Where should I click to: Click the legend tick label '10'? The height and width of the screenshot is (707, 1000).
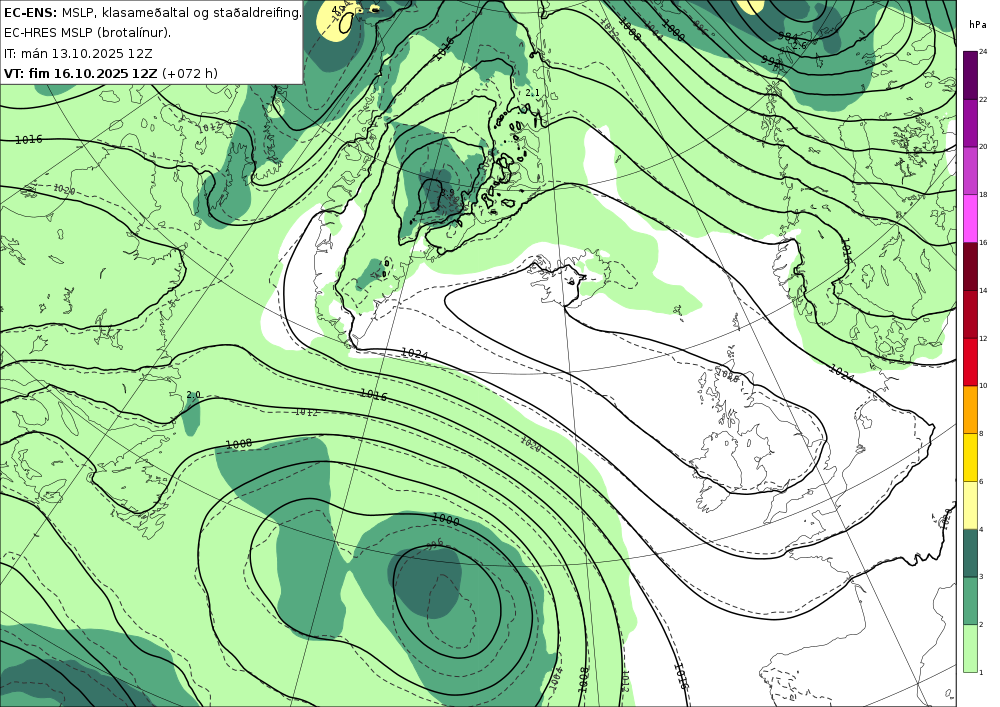coord(983,386)
